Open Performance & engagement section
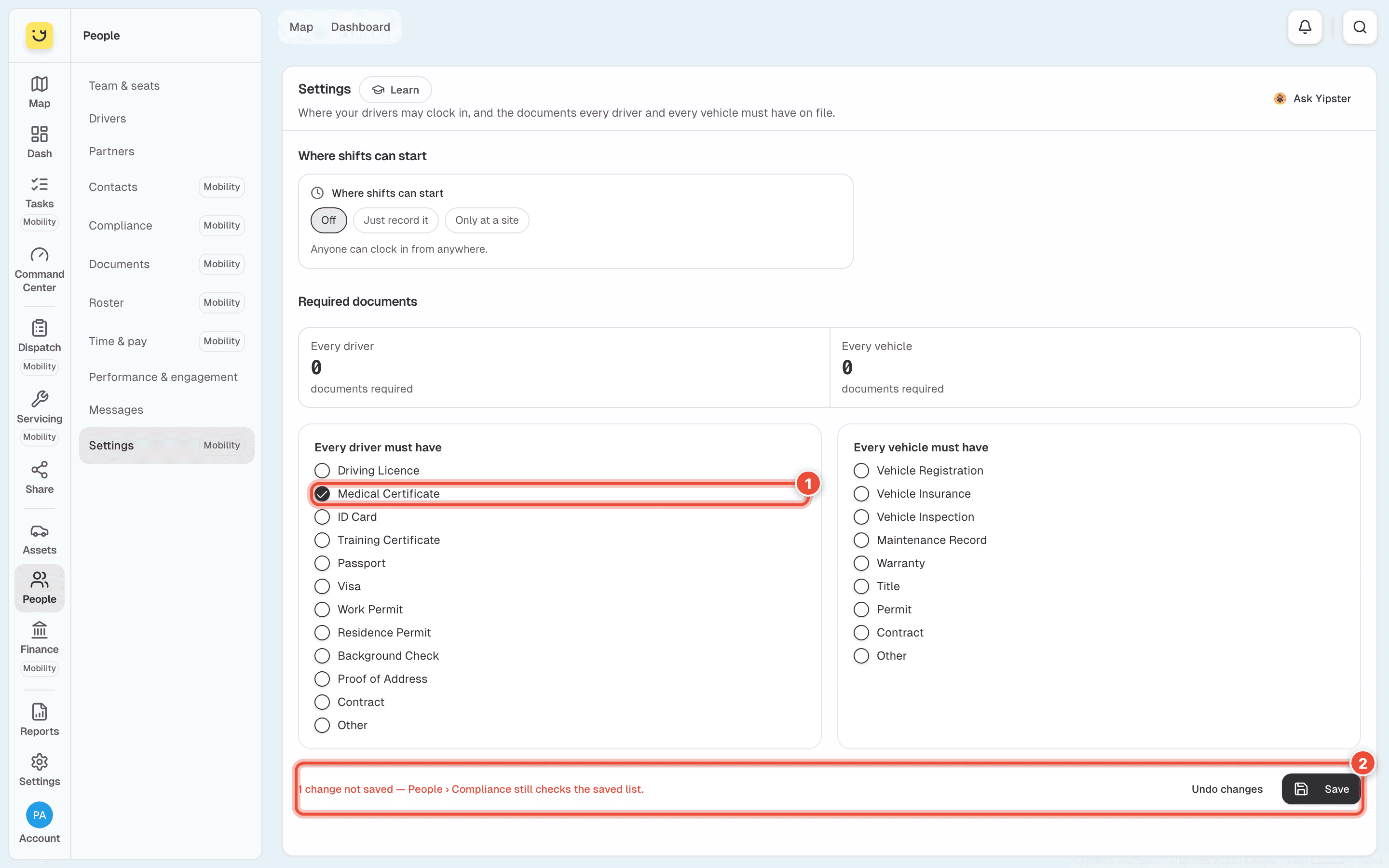Viewport: 1389px width, 868px height. click(166, 377)
